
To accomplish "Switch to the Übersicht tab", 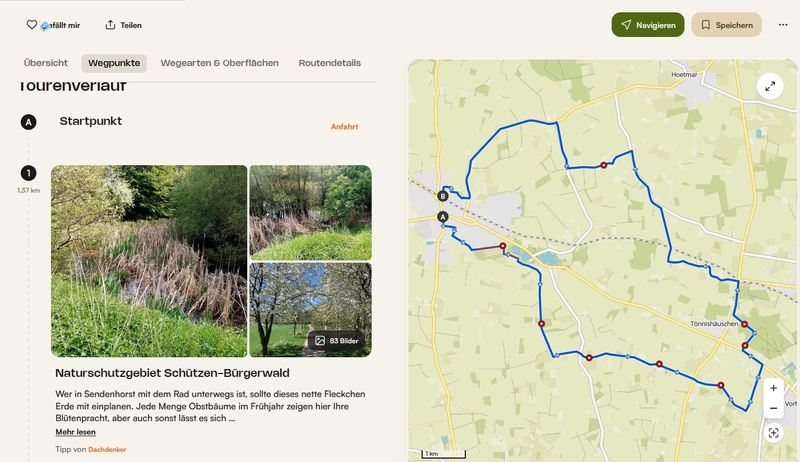I will pos(46,63).
